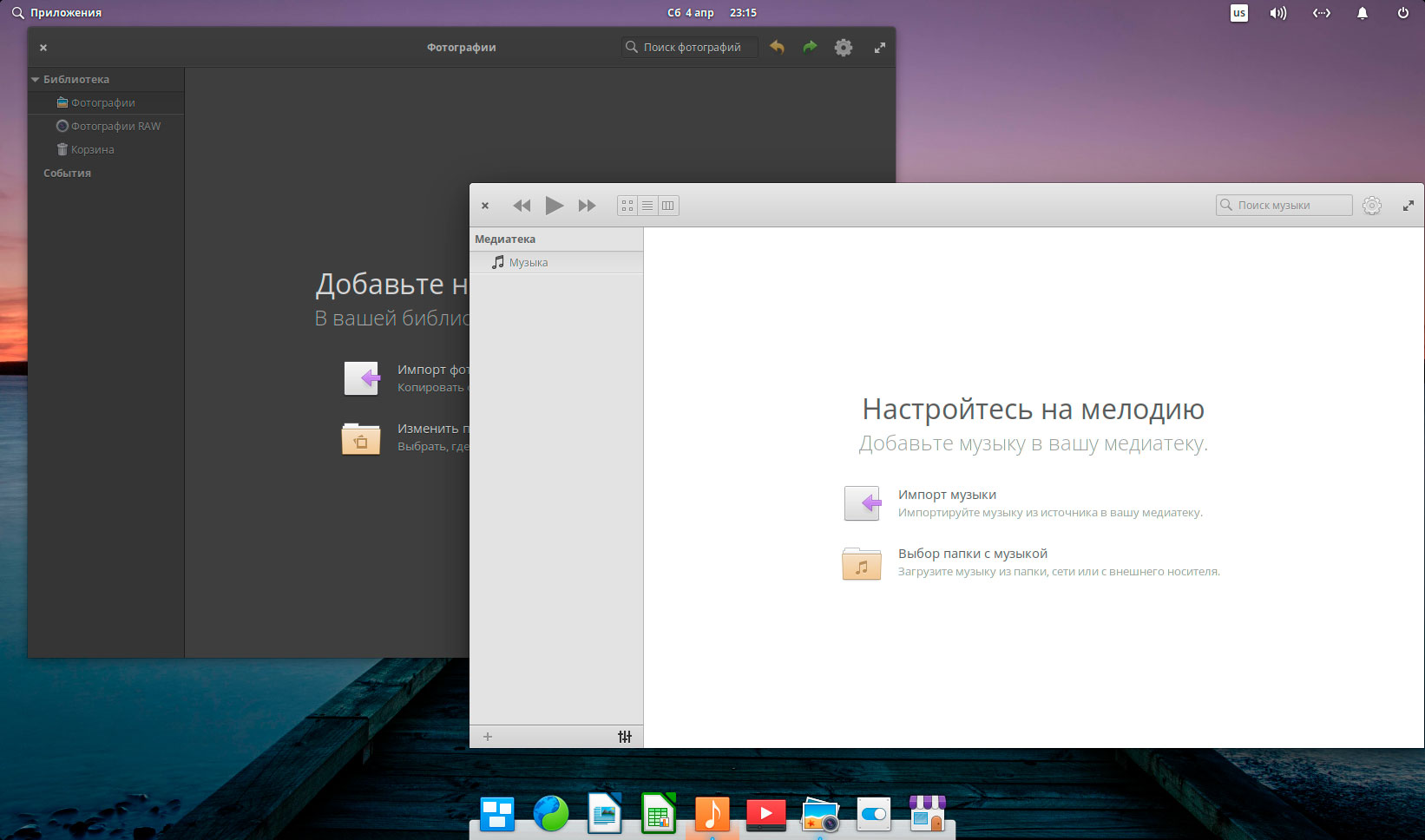Open Photos app settings gear menu
The image size is (1425, 840).
point(843,48)
